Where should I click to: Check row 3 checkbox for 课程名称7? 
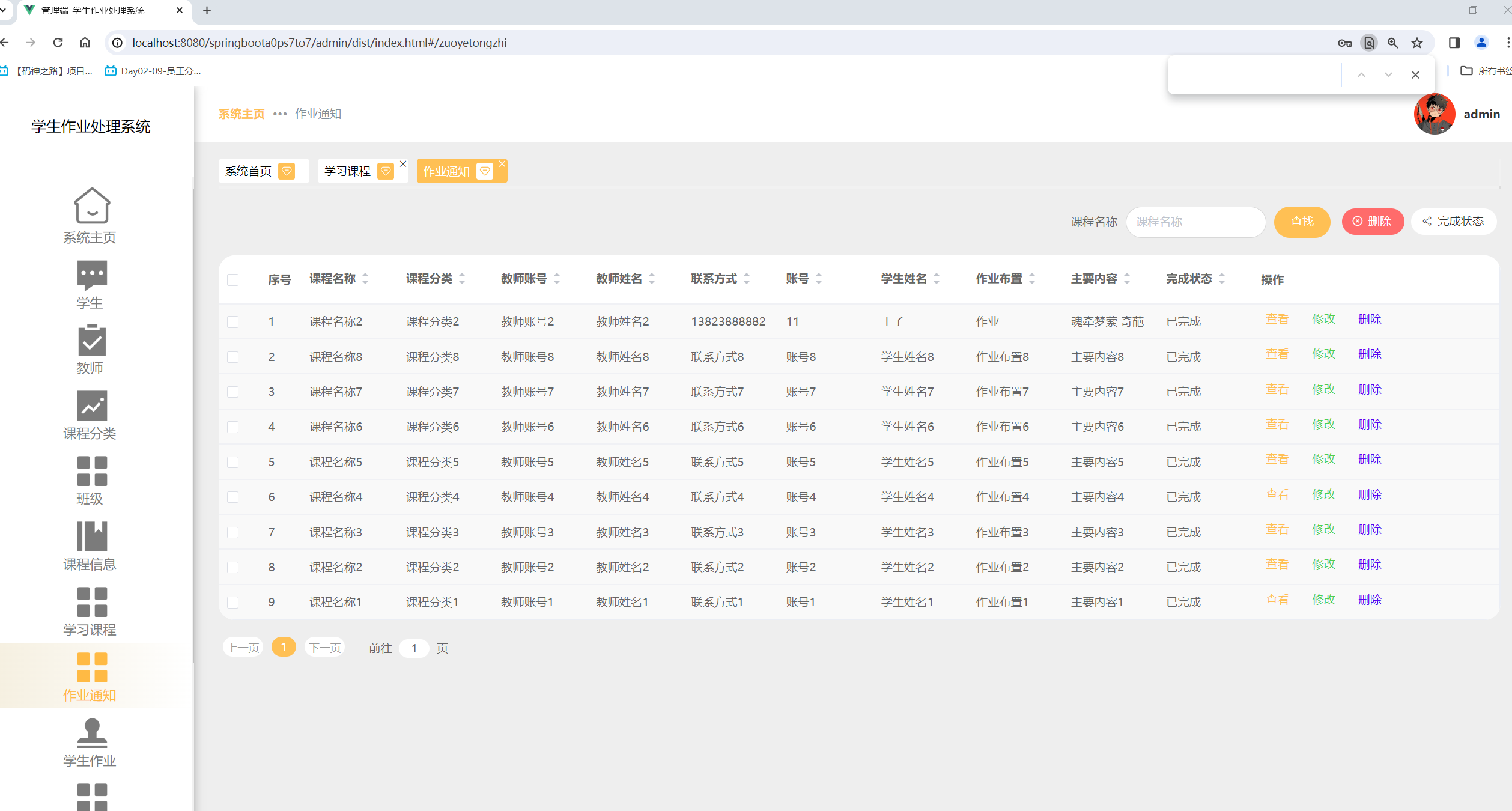point(233,392)
